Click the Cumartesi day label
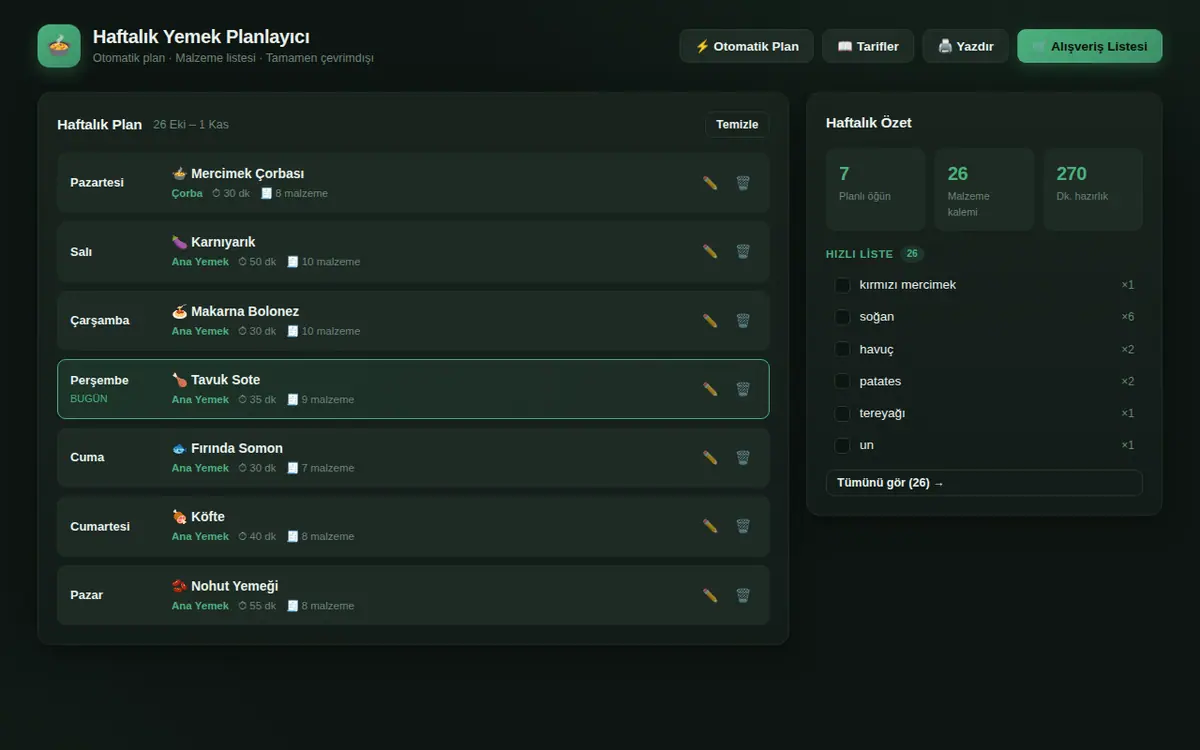The height and width of the screenshot is (750, 1200). (100, 526)
